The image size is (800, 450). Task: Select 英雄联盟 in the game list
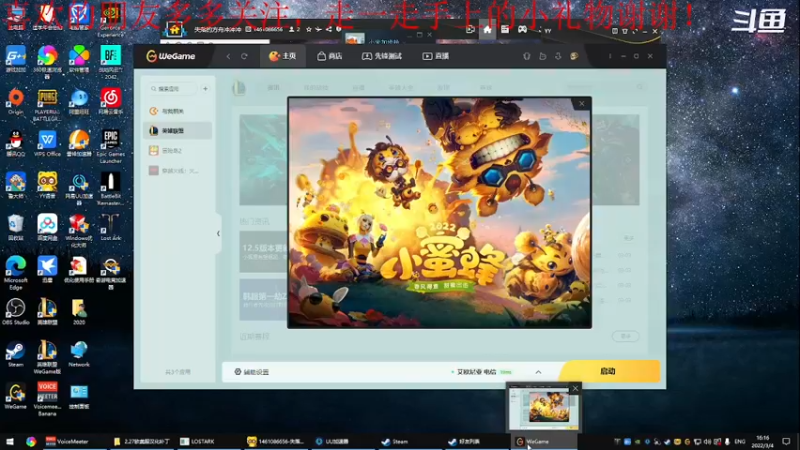coord(178,131)
